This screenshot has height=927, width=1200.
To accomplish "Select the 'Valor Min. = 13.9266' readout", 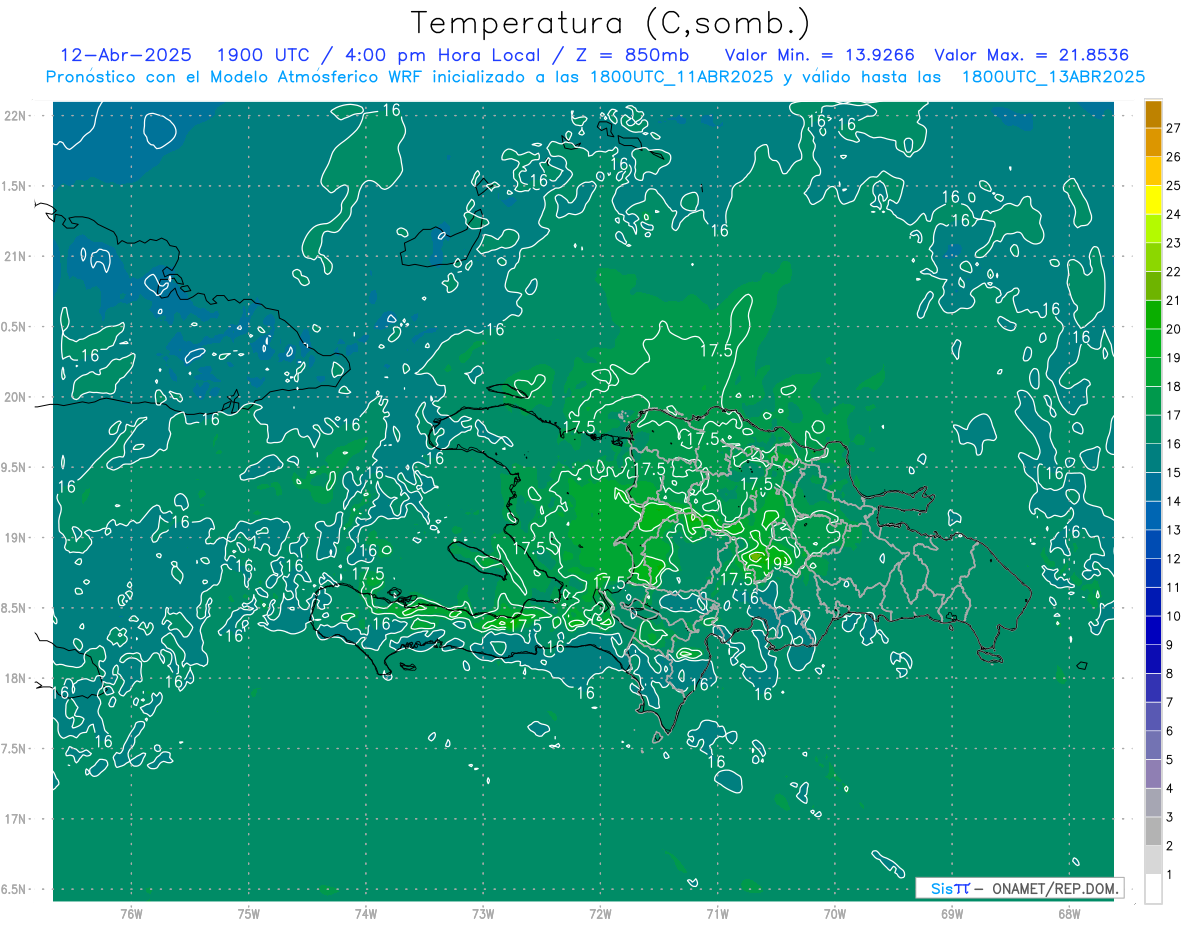I will pyautogui.click(x=819, y=55).
